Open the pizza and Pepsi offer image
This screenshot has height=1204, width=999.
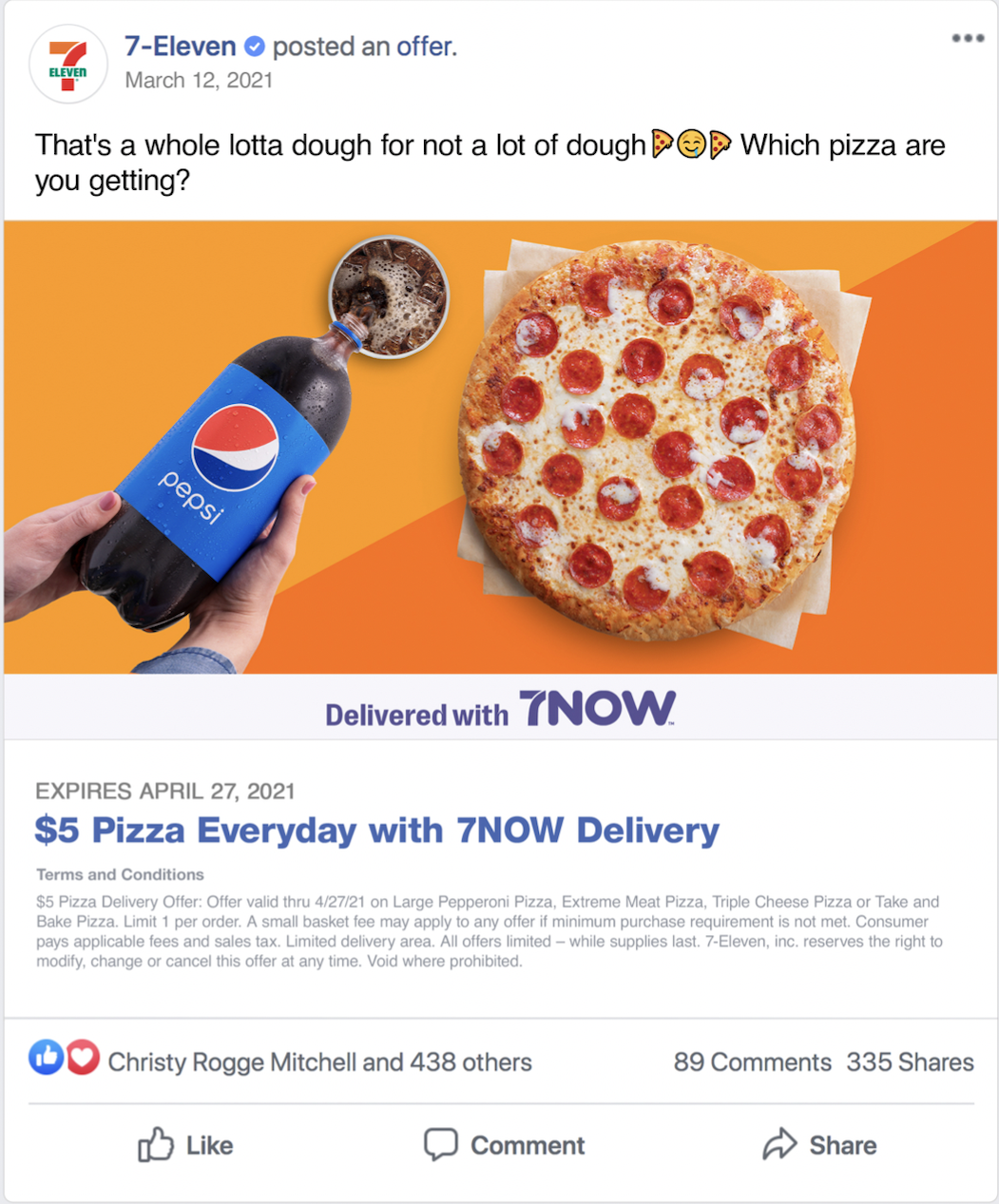pyautogui.click(x=500, y=448)
